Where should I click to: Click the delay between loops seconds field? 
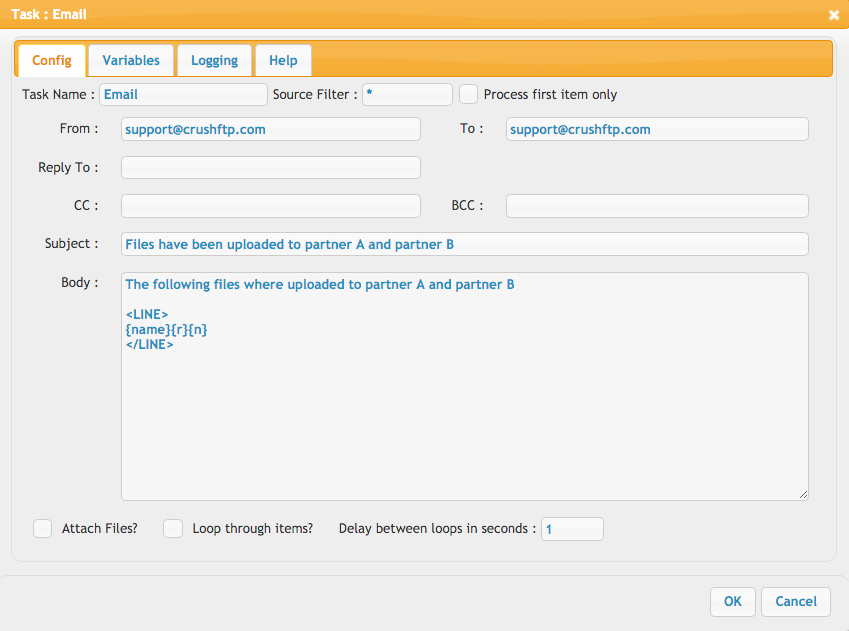[572, 529]
